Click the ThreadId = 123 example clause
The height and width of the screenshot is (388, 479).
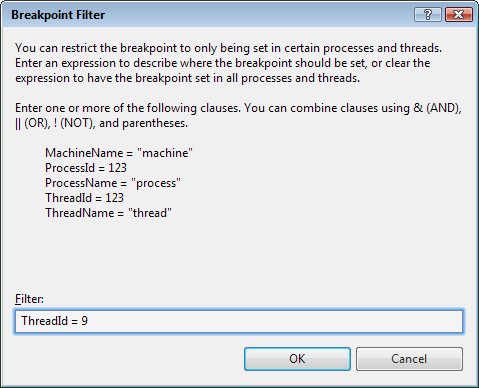coord(84,198)
